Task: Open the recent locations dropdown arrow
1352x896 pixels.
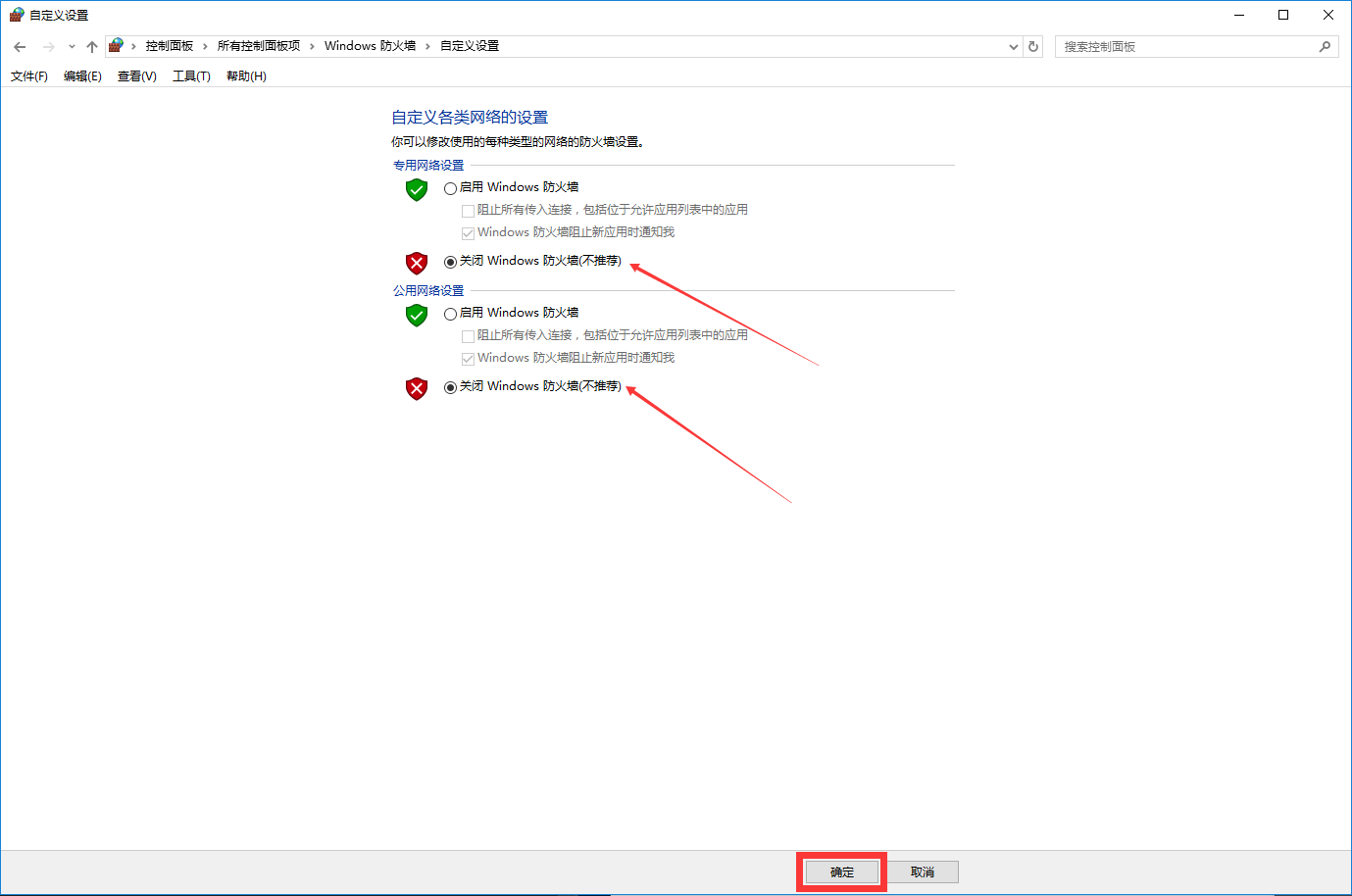Action: (72, 46)
